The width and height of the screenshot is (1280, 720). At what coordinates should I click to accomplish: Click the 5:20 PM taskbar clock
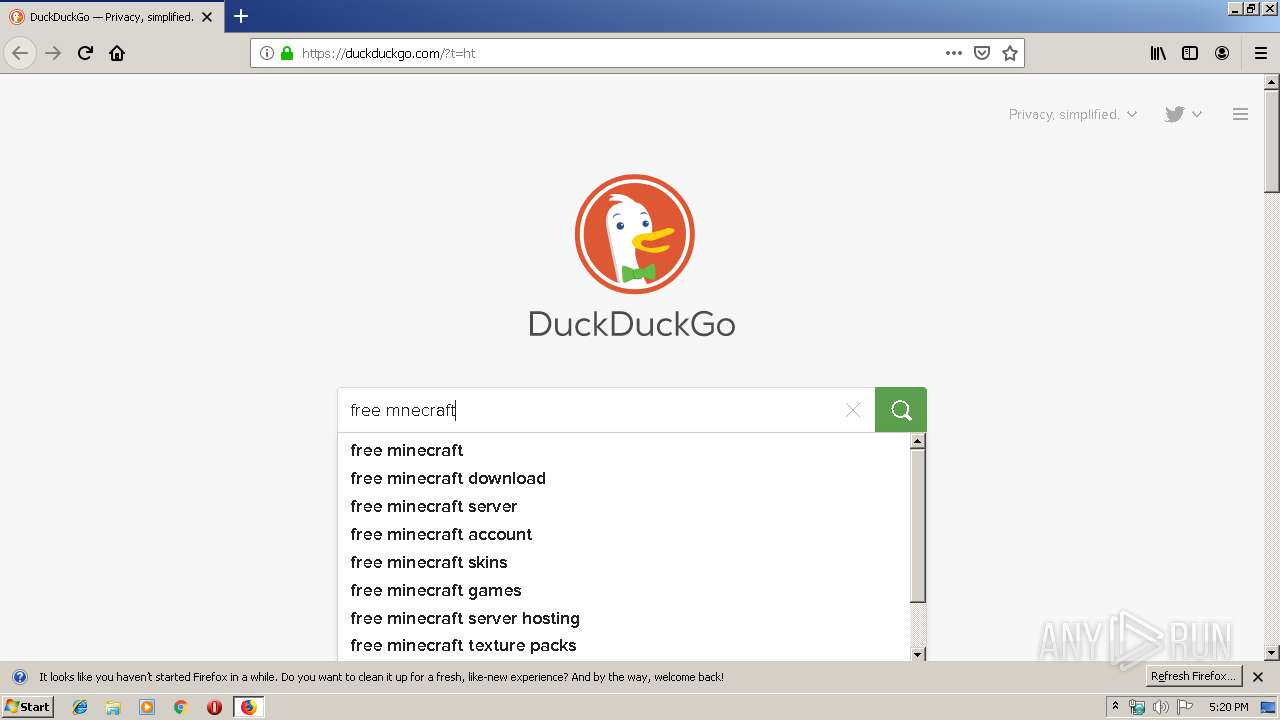pyautogui.click(x=1228, y=707)
